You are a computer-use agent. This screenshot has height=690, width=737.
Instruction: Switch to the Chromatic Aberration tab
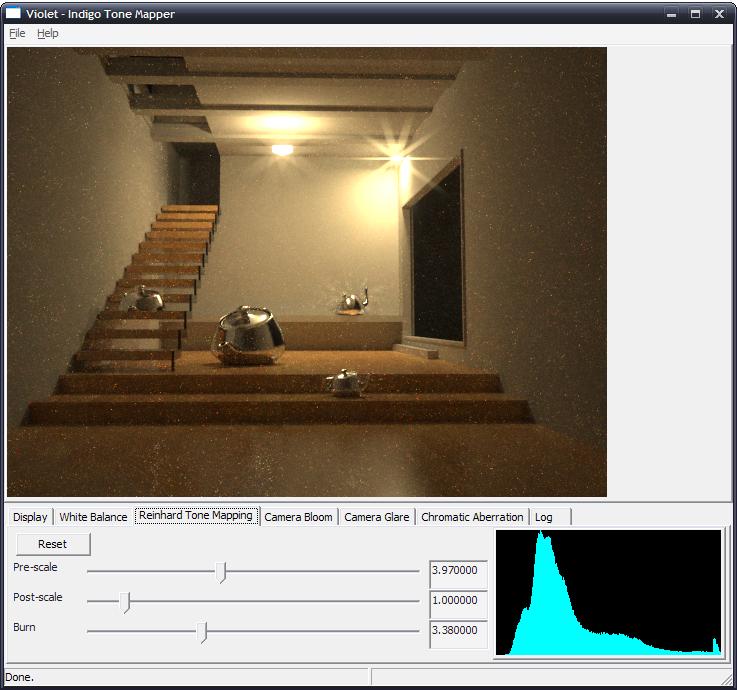point(472,517)
